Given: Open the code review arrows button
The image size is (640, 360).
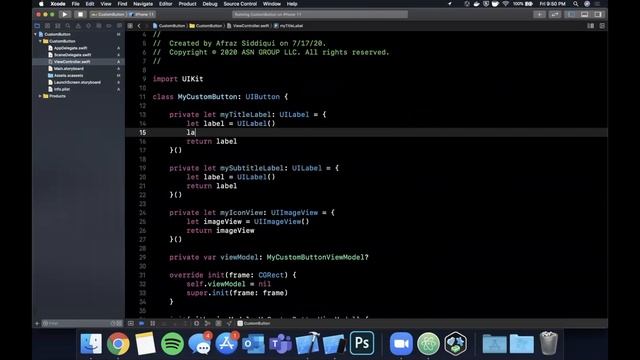Looking at the screenshot, I should [x=555, y=14].
